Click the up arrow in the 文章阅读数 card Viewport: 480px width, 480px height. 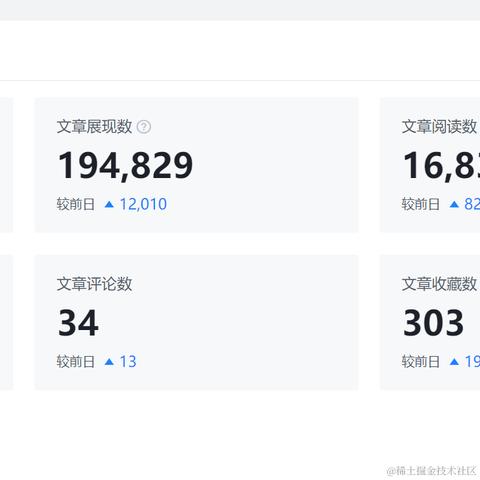(x=454, y=204)
